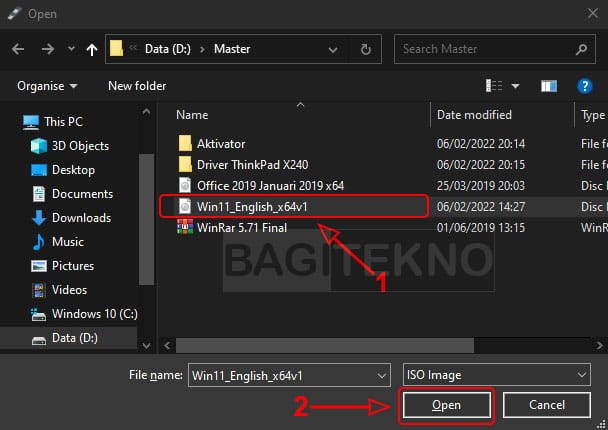Change the view layout icon
Screen dimensions: 608x430
pyautogui.click(x=494, y=86)
